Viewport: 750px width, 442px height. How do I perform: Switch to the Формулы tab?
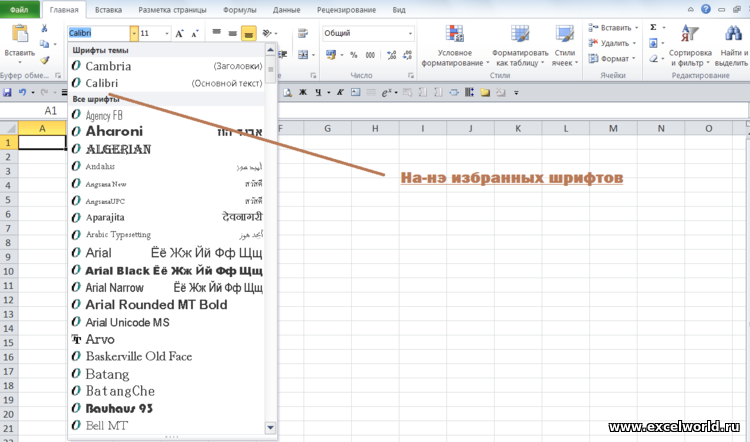click(240, 10)
